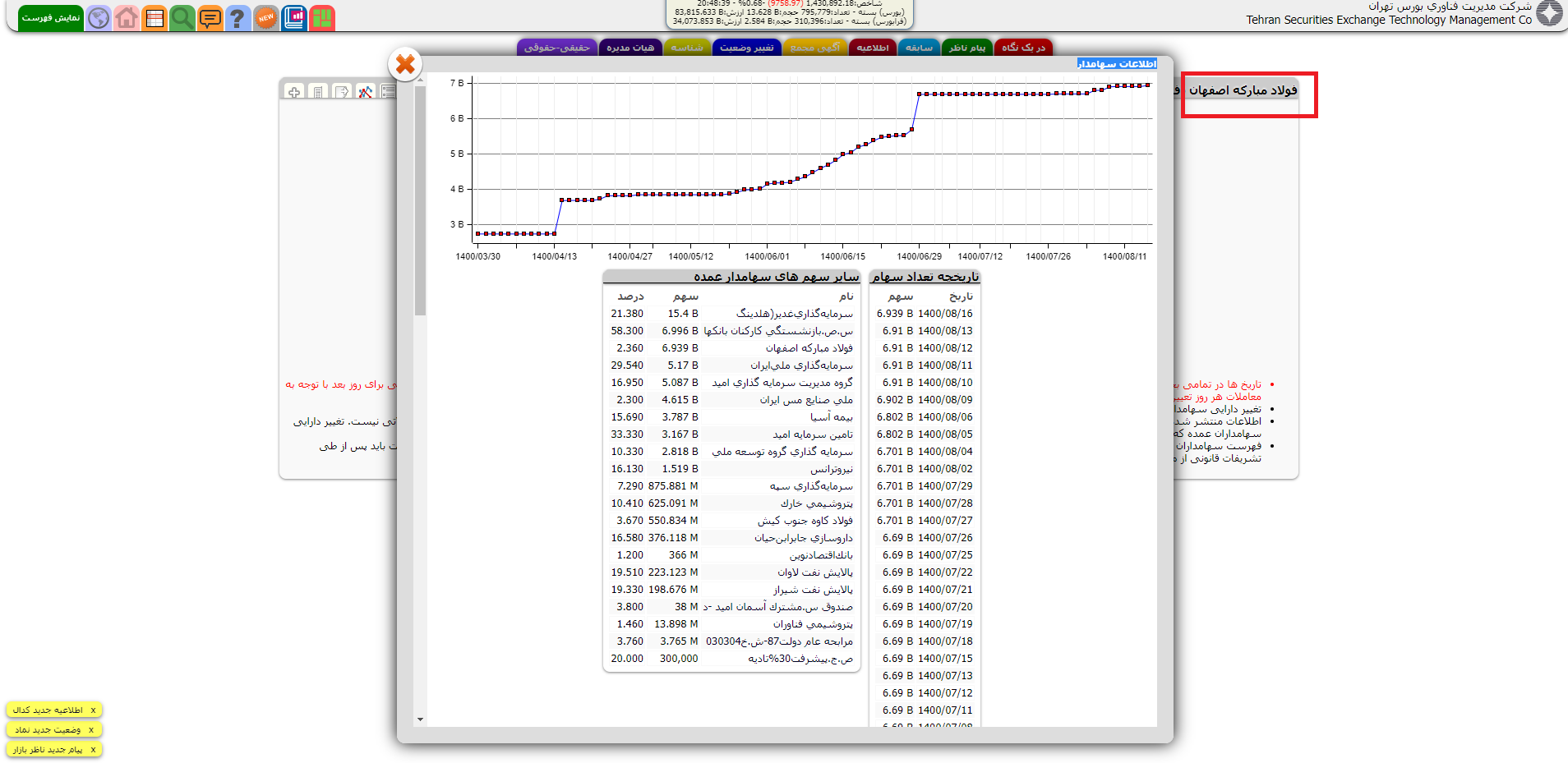The image size is (1568, 763).
Task: Select the بیمه آسیا row
Action: click(731, 417)
